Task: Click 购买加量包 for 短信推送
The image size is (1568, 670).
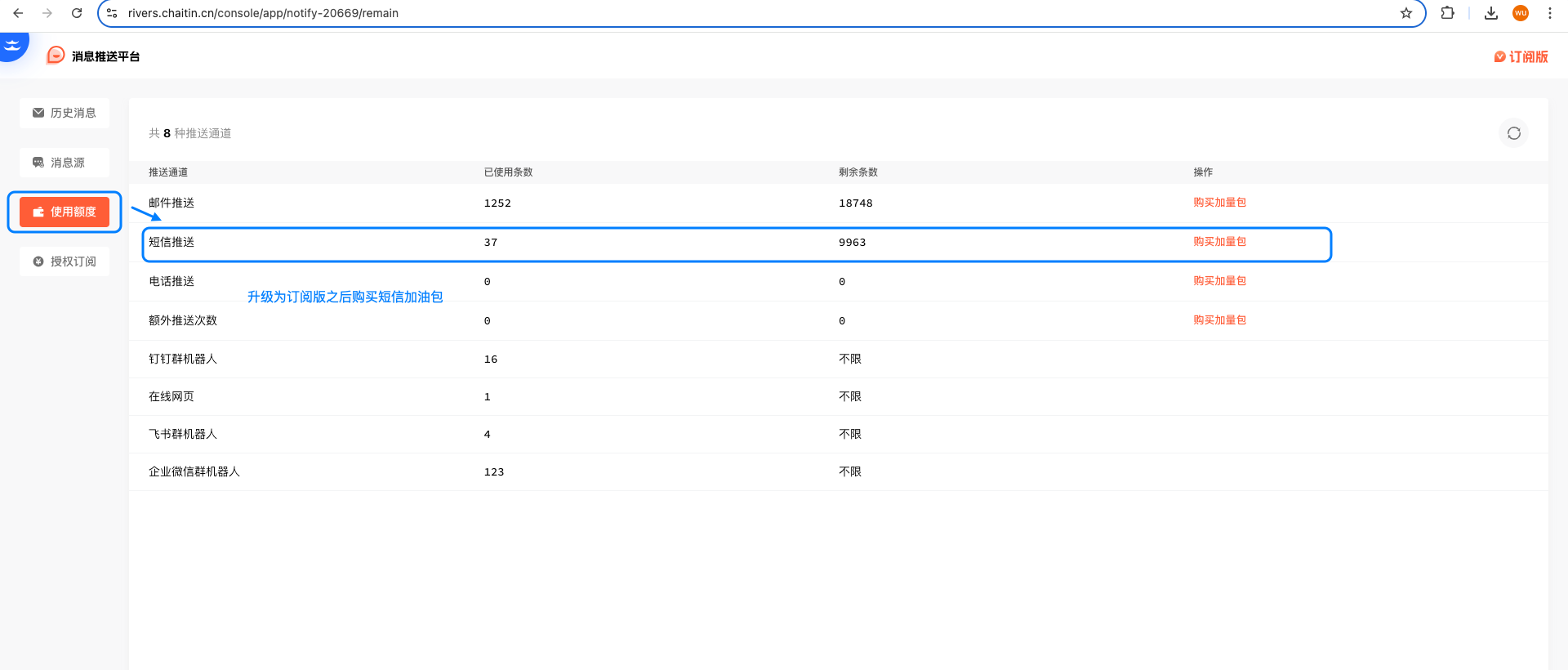Action: [1219, 242]
